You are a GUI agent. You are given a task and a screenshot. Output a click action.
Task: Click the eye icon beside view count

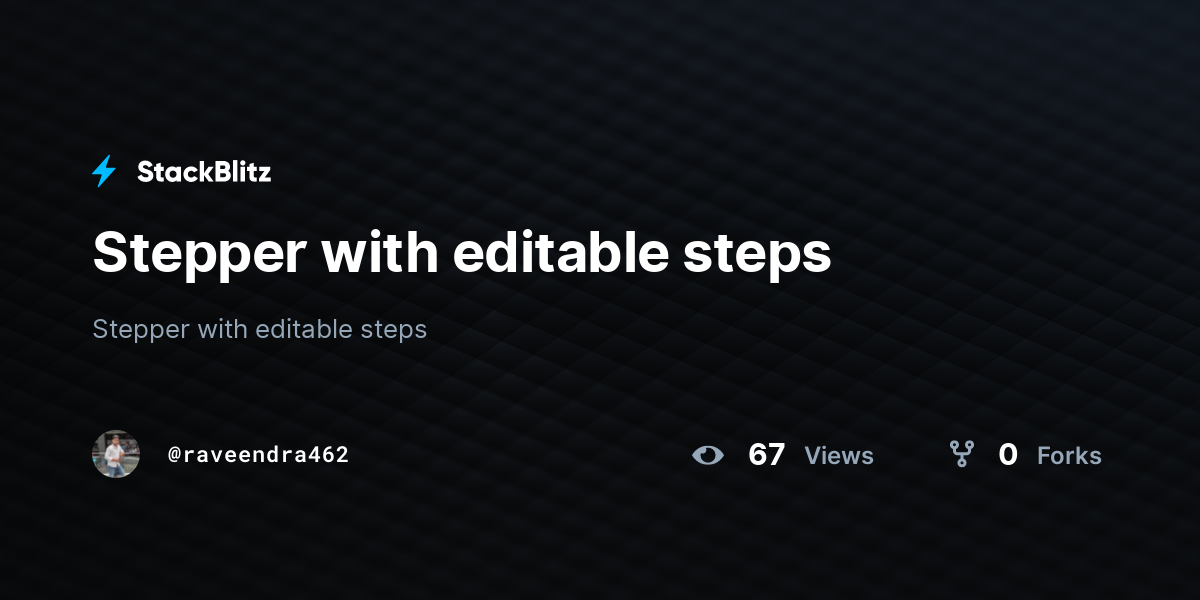point(708,456)
